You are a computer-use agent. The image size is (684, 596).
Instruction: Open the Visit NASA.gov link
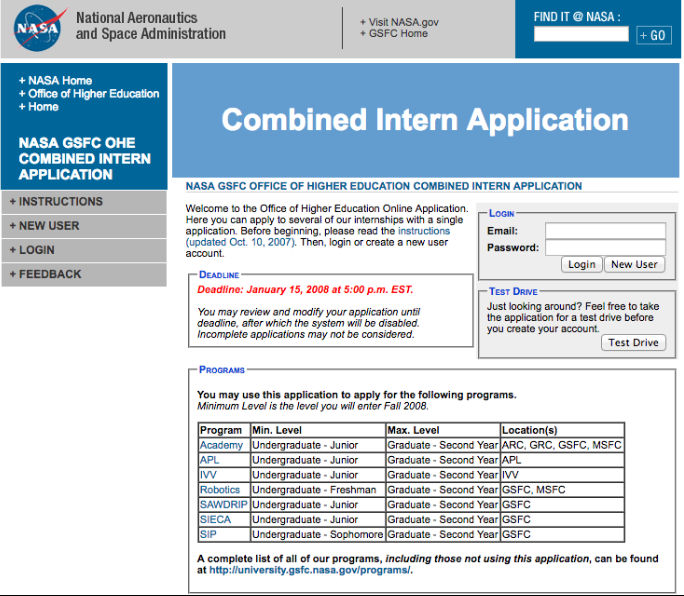tap(399, 22)
